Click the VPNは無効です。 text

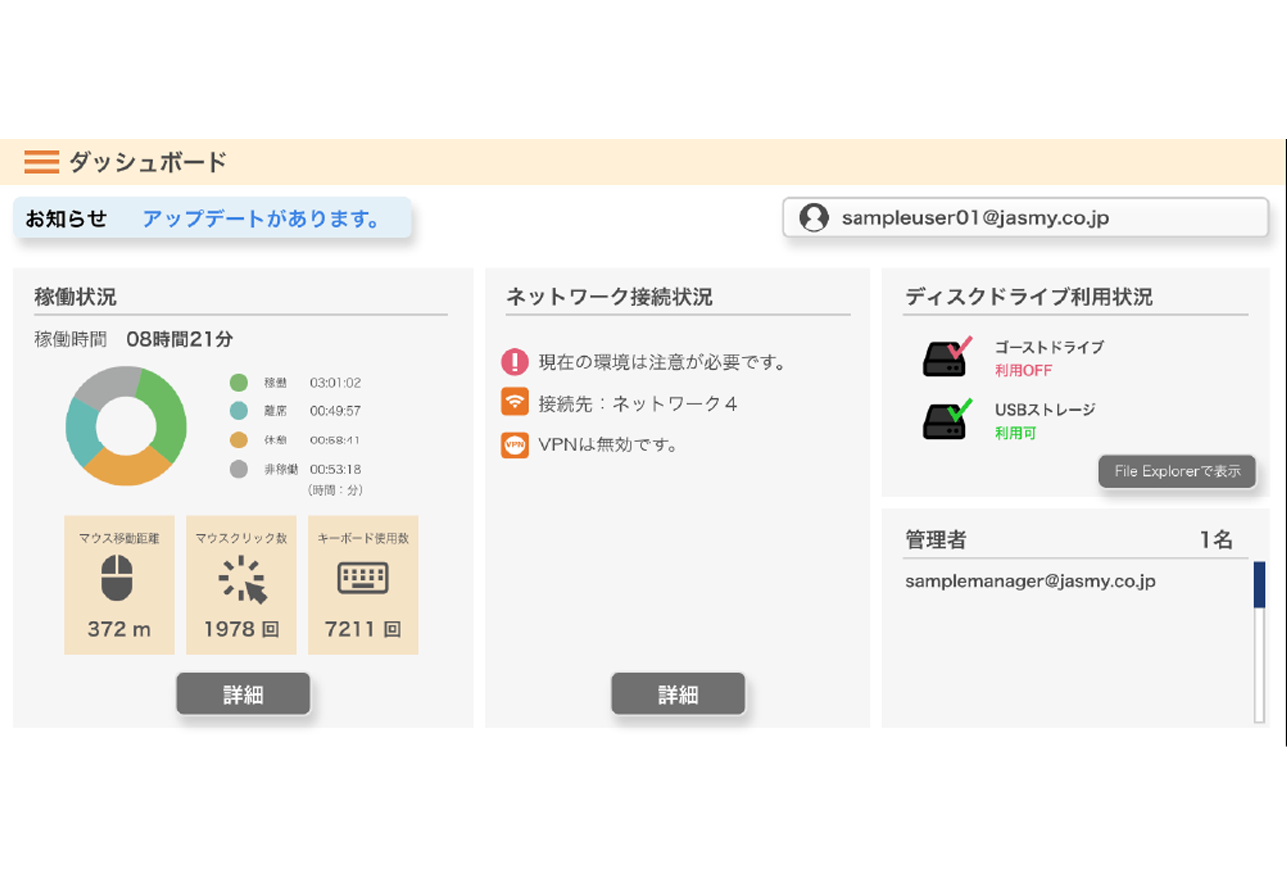608,445
